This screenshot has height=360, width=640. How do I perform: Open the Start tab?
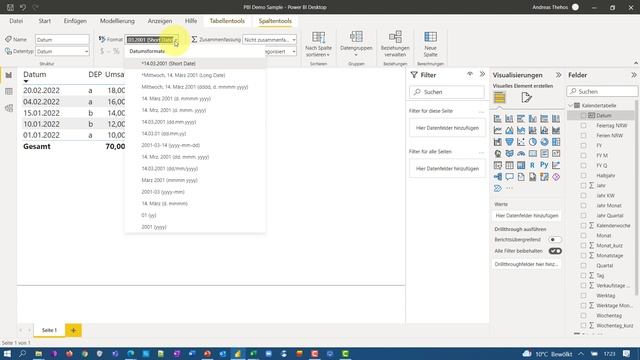coord(44,21)
